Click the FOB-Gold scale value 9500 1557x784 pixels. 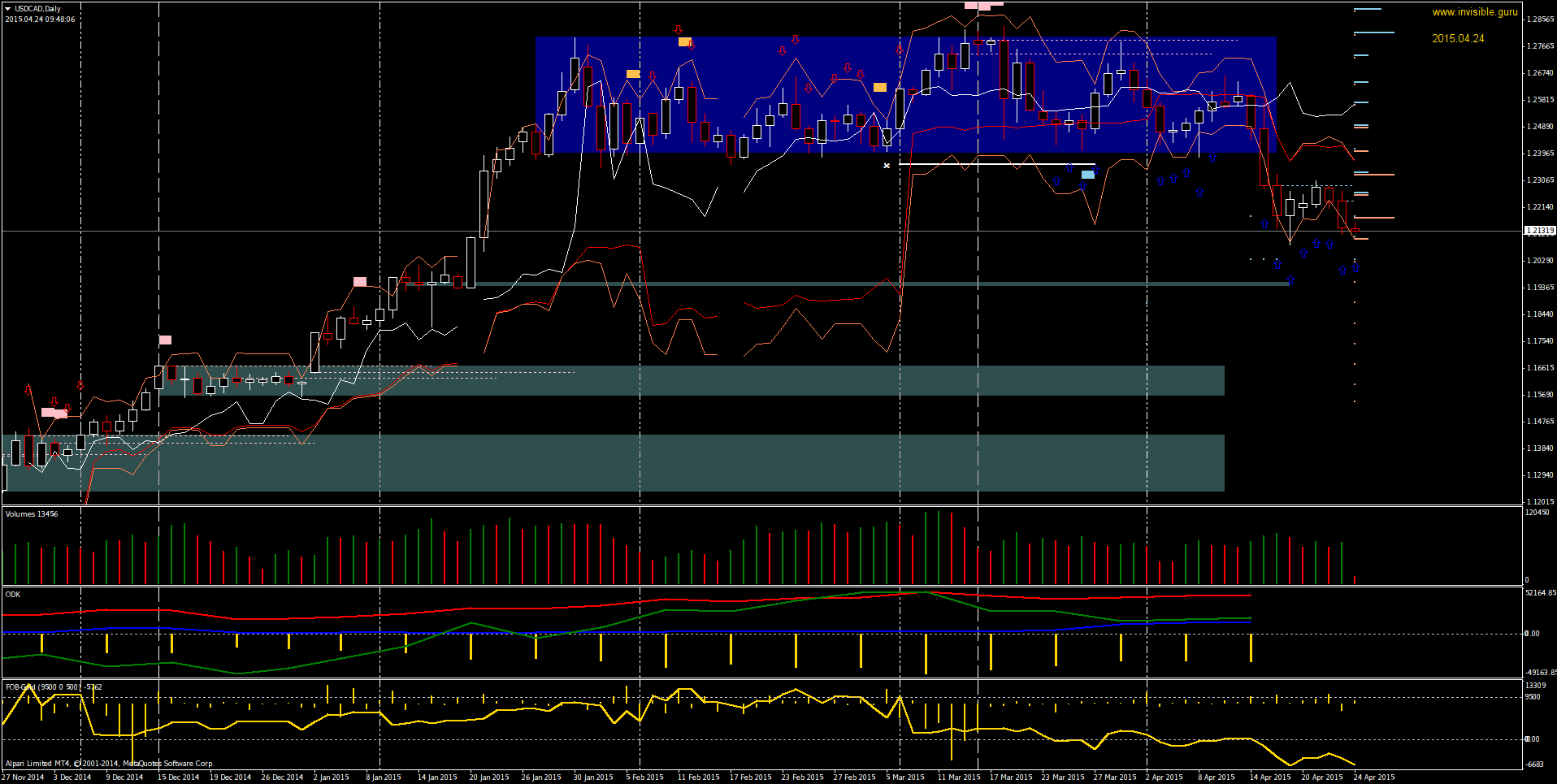pyautogui.click(x=1533, y=697)
